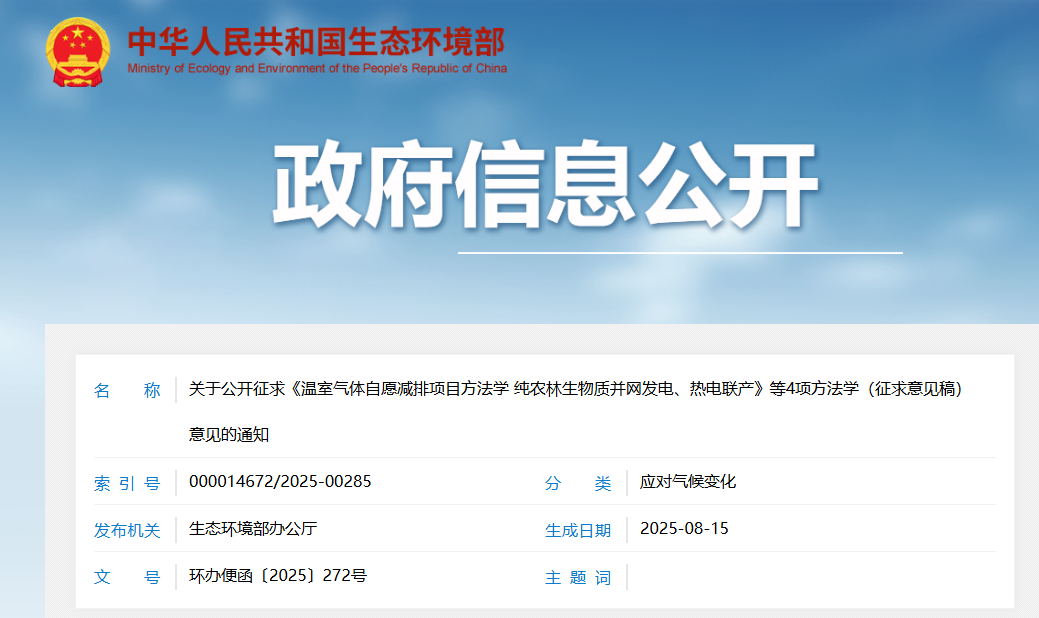Click the English ministry name subtitle
This screenshot has width=1039, height=618.
(316, 70)
